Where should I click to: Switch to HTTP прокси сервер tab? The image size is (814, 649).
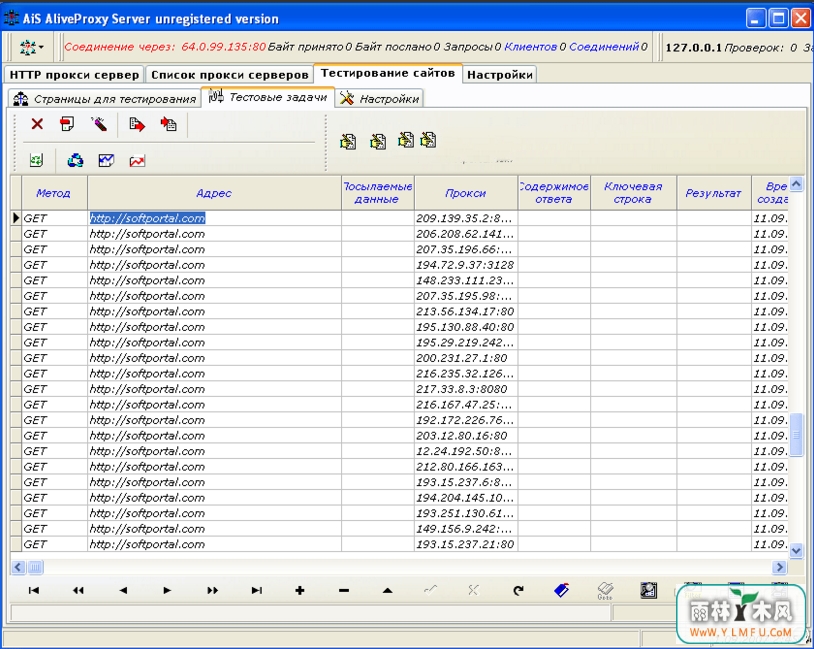(74, 75)
